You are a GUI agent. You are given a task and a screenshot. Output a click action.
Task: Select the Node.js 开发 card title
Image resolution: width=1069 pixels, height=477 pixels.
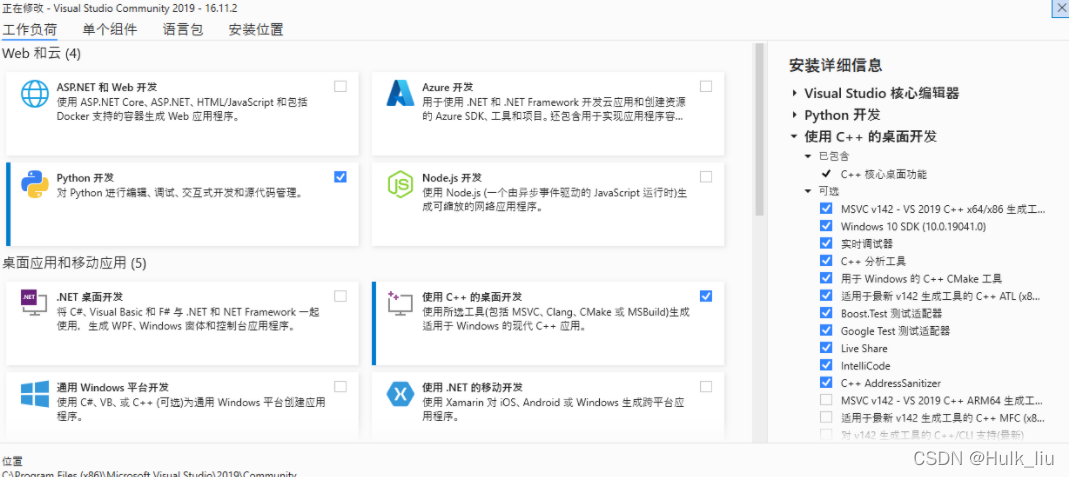452,177
